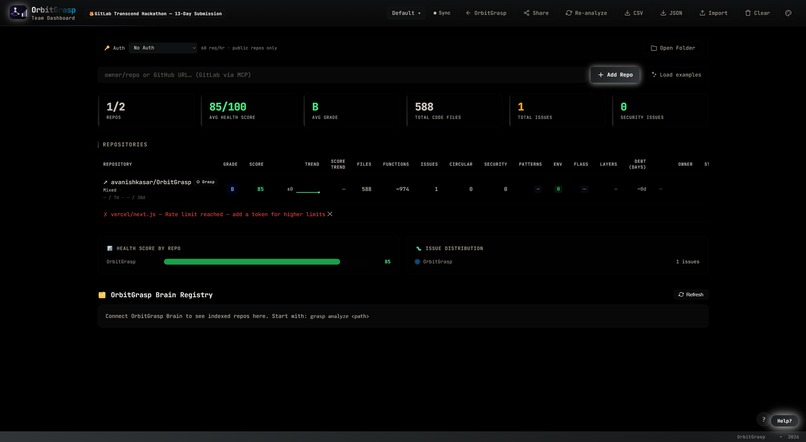Click the green env badge in OrbitGrasp row
The image size is (806, 442).
pyautogui.click(x=558, y=189)
